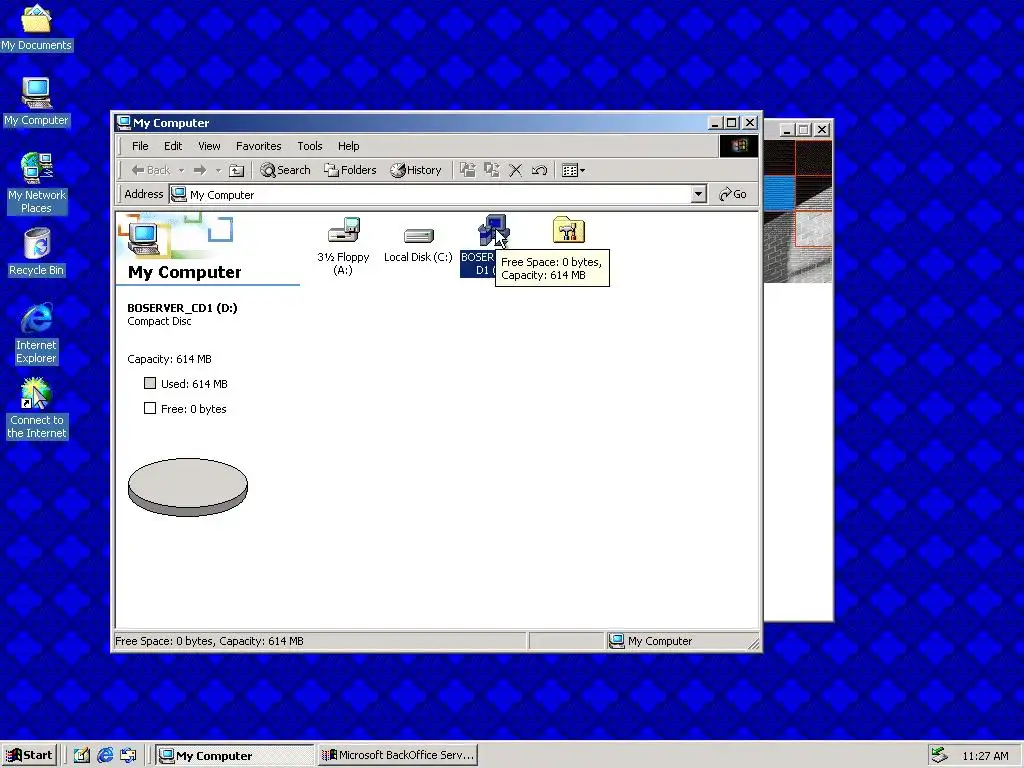Minimize the background BackOffice window

coord(786,130)
